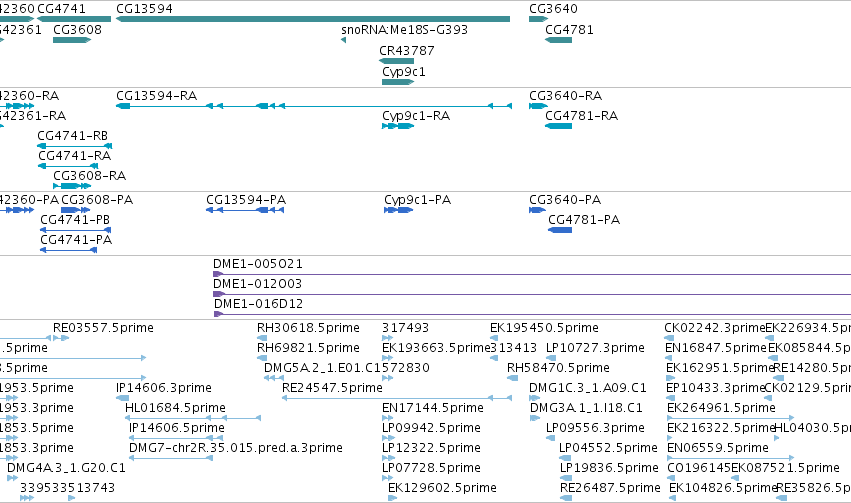Viewport: 851px width, 503px height.
Task: Click the CG4741-RB transcript label
Action: coord(73,136)
